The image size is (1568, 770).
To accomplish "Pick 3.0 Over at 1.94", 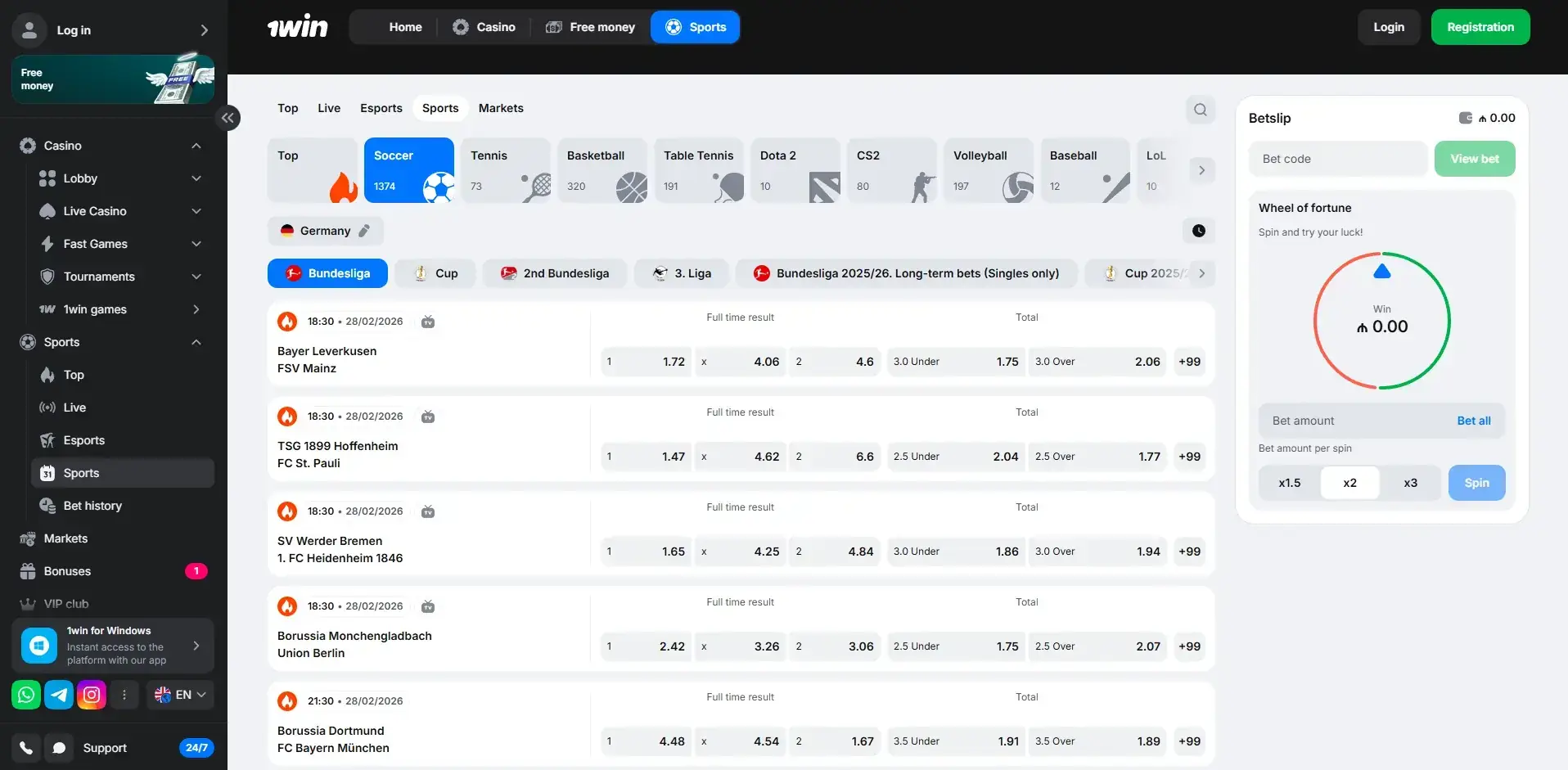I will pos(1097,552).
